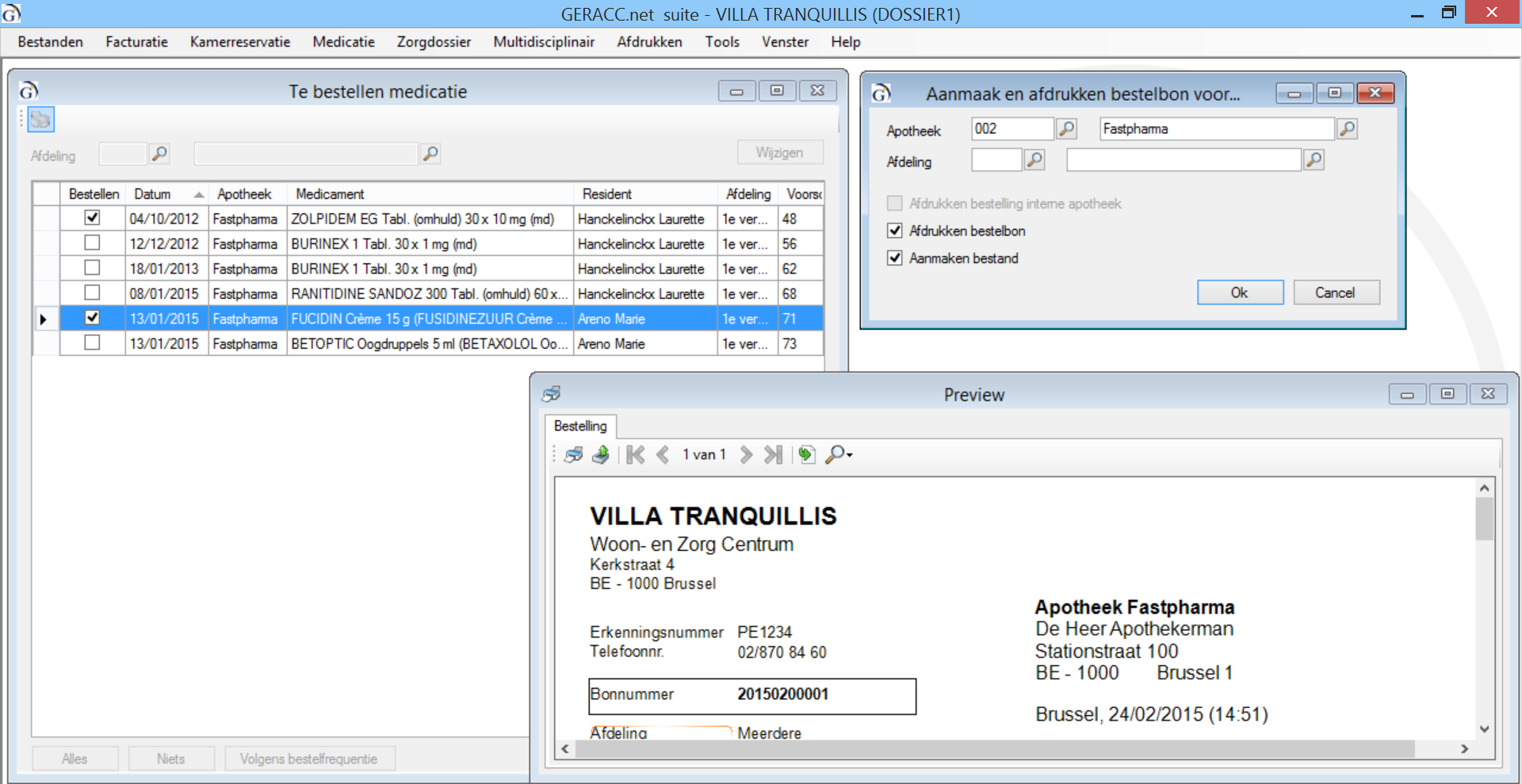The width and height of the screenshot is (1522, 784).
Task: Open the Afdrukken menu
Action: 649,42
